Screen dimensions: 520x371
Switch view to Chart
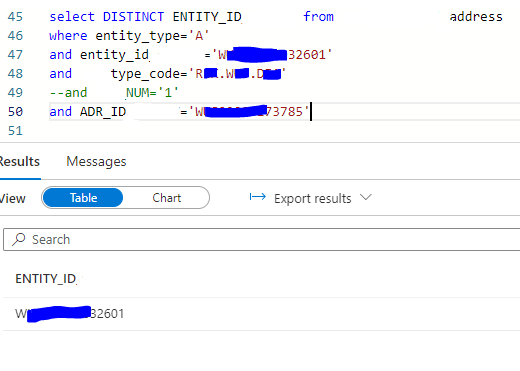(x=167, y=198)
